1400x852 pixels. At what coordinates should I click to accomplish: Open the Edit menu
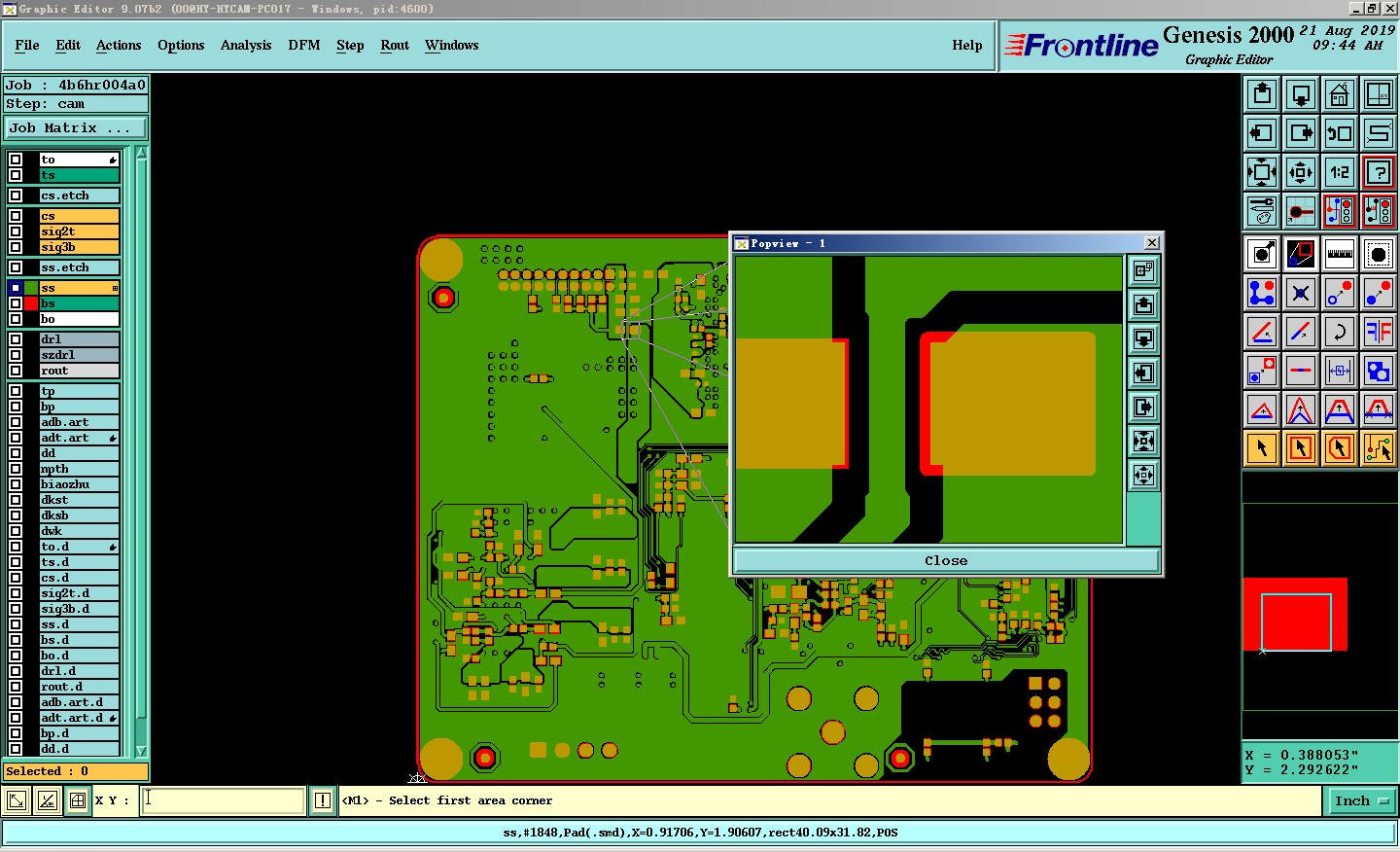click(x=68, y=45)
